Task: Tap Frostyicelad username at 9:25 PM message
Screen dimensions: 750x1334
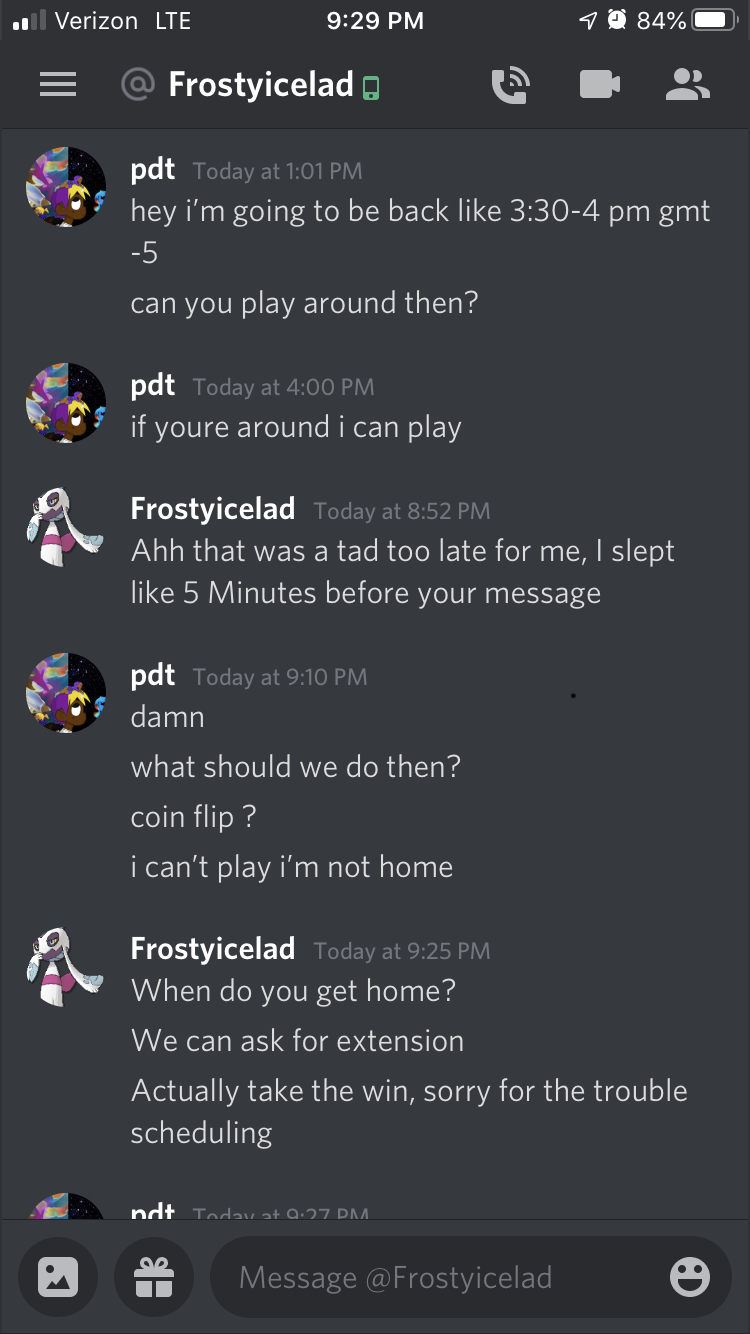Action: click(x=213, y=948)
